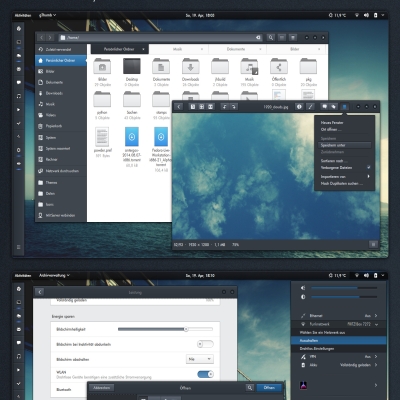
Task: Toggle Verborgene Dateien checkbox in menu
Action: pos(369,167)
